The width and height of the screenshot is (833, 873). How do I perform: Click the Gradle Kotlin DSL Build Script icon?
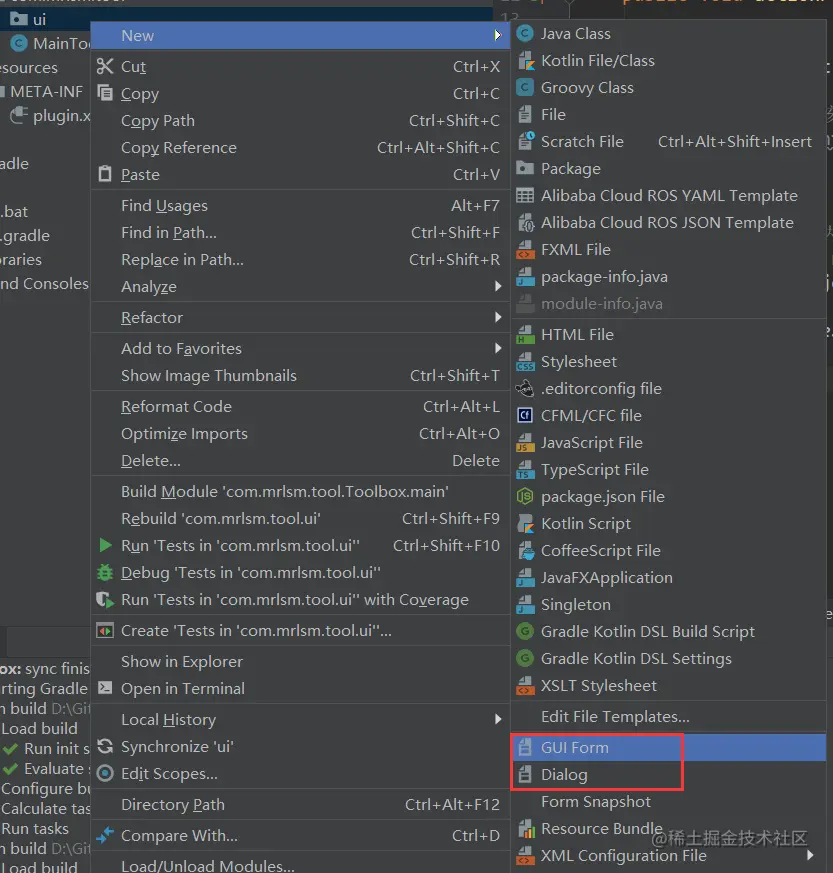525,631
